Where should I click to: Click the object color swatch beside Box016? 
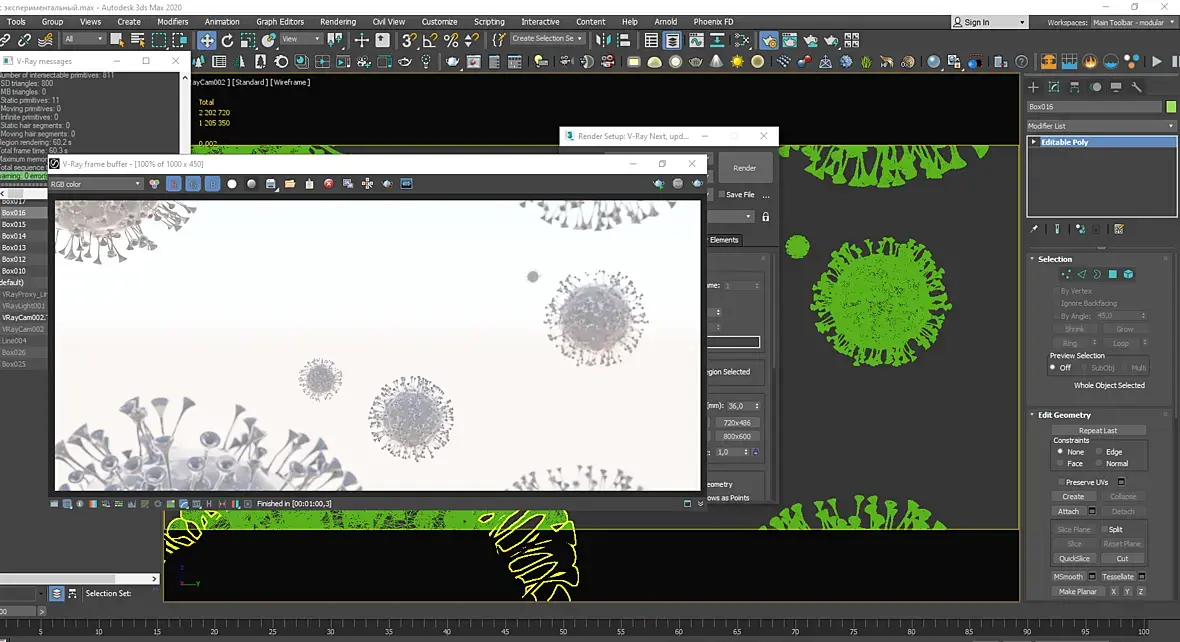tap(1171, 107)
